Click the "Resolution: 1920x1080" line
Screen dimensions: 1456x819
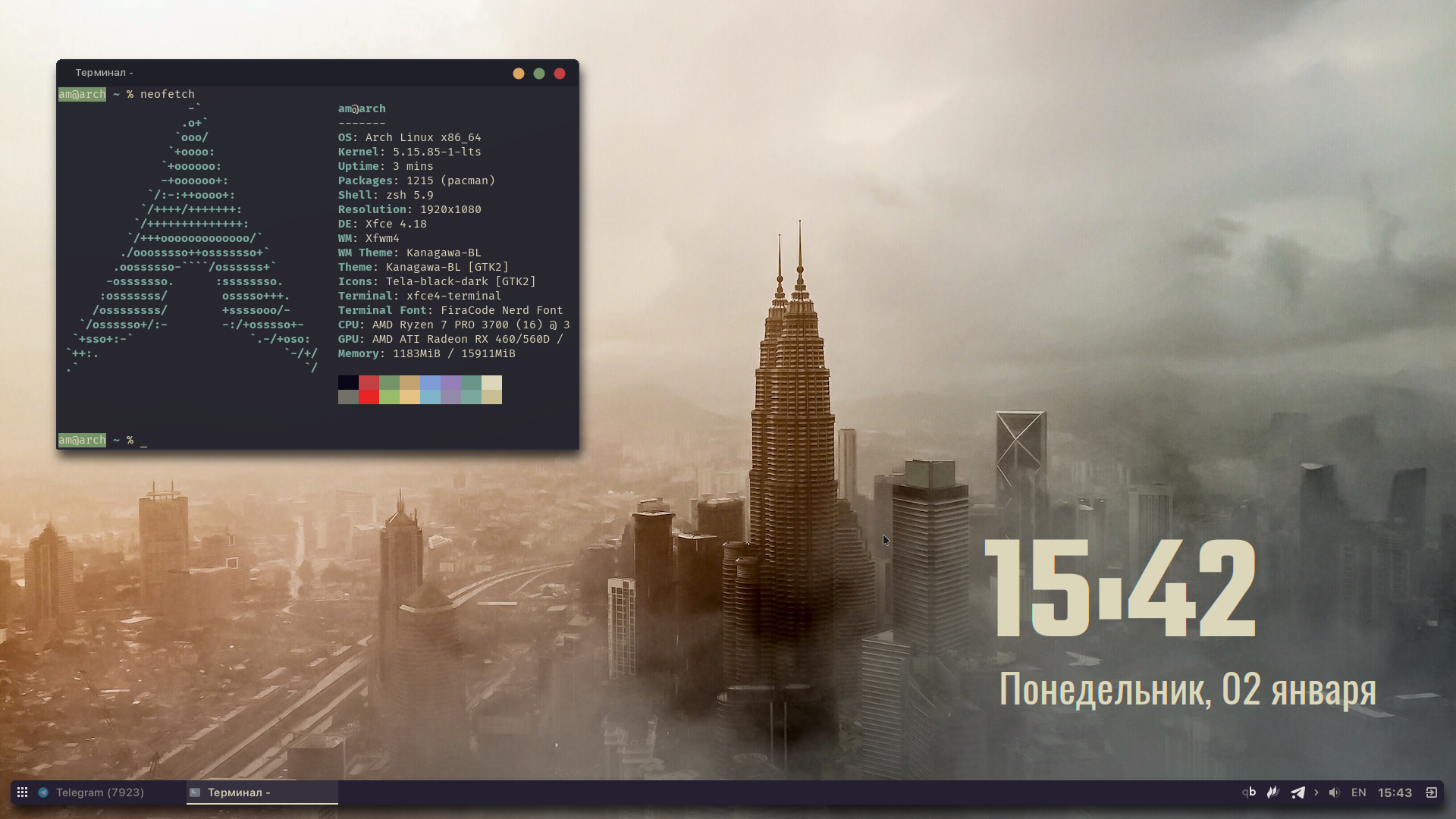tap(409, 209)
